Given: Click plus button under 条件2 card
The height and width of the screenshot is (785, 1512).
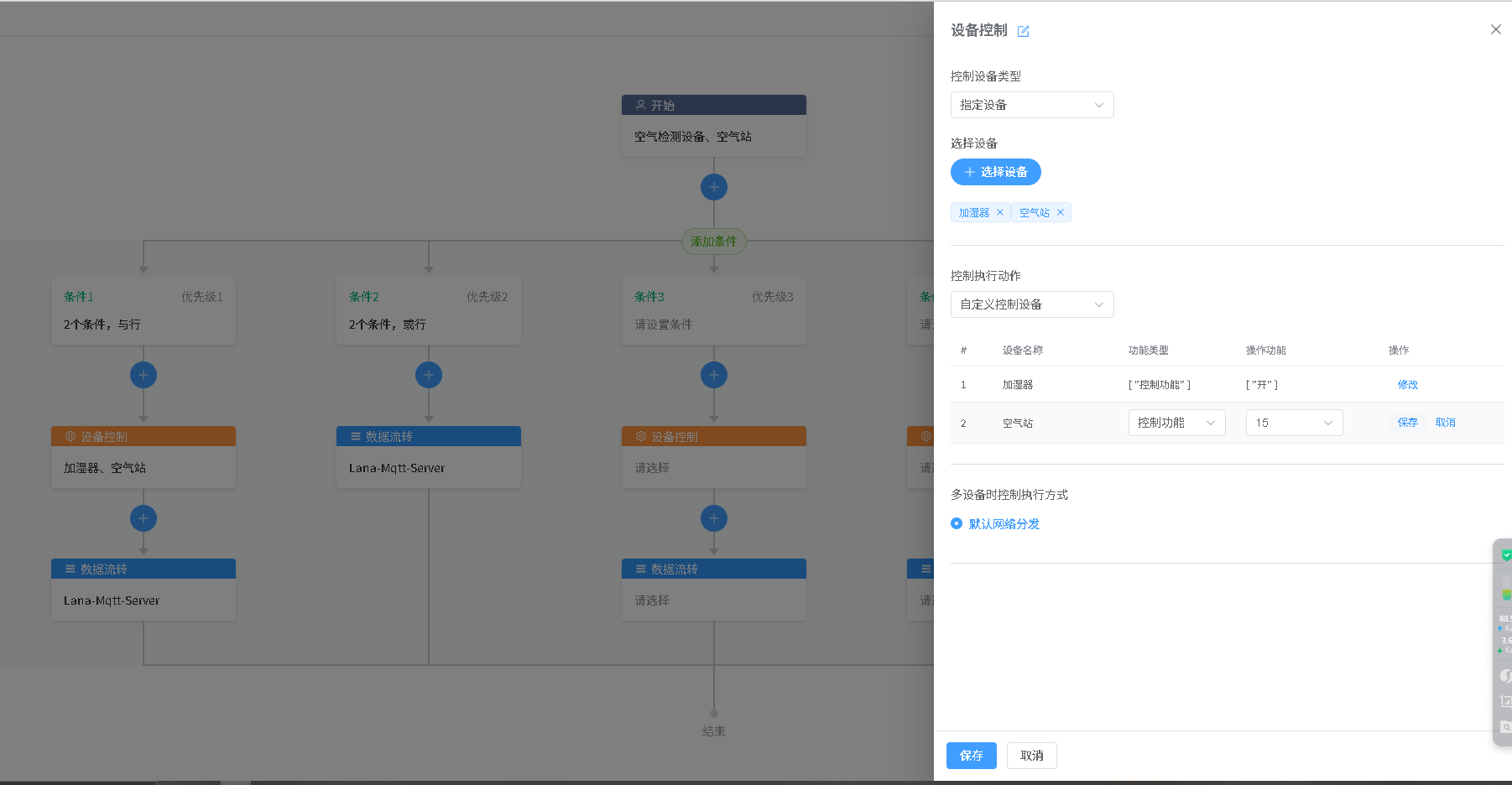Looking at the screenshot, I should click(429, 375).
